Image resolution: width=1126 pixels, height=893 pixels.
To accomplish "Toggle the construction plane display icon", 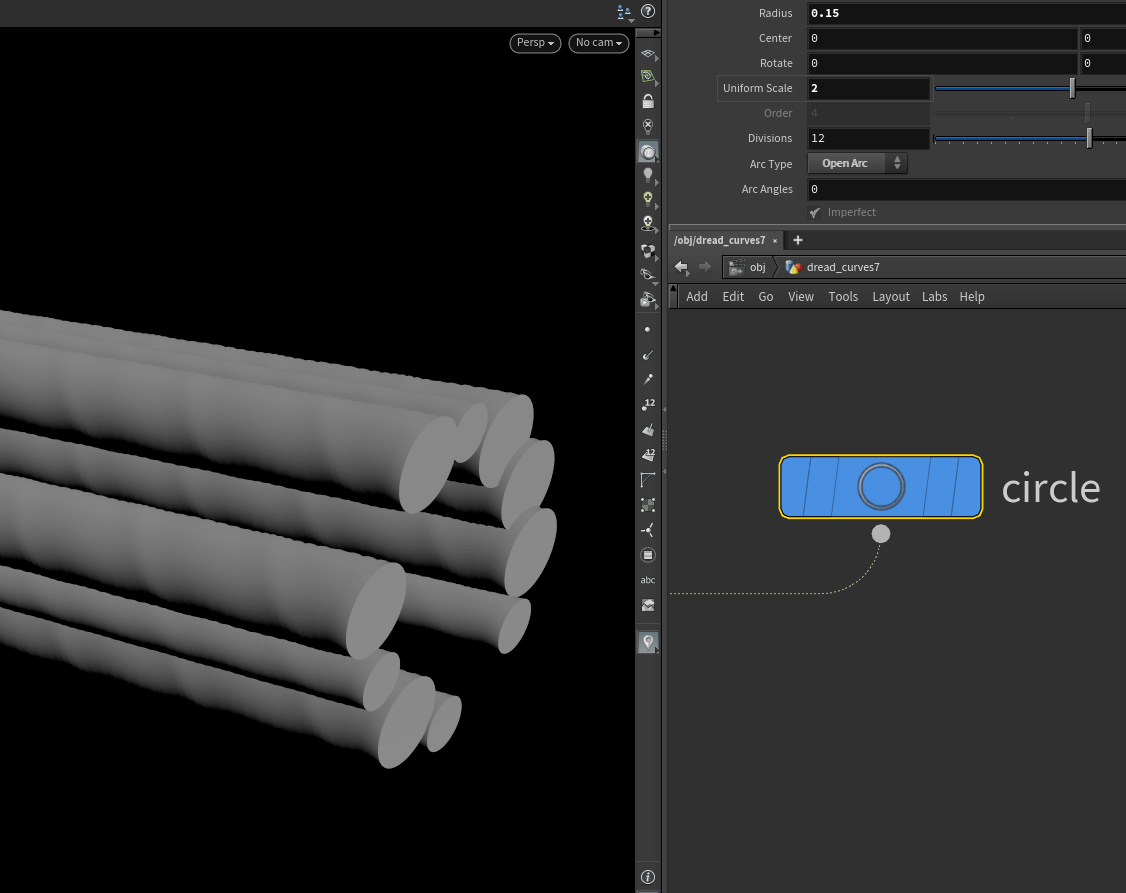I will (x=648, y=54).
